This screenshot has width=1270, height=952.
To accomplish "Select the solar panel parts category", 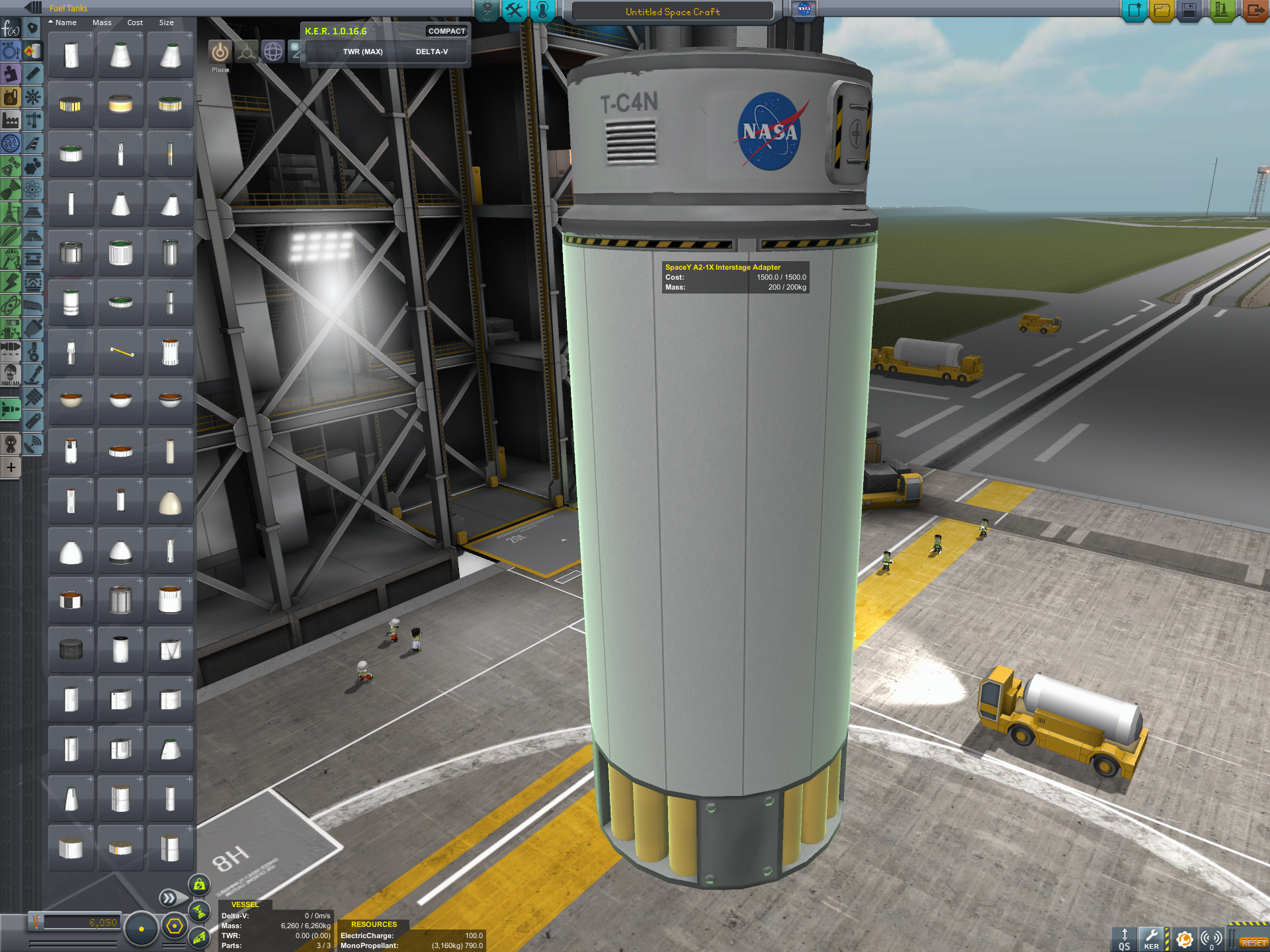I will (32, 397).
